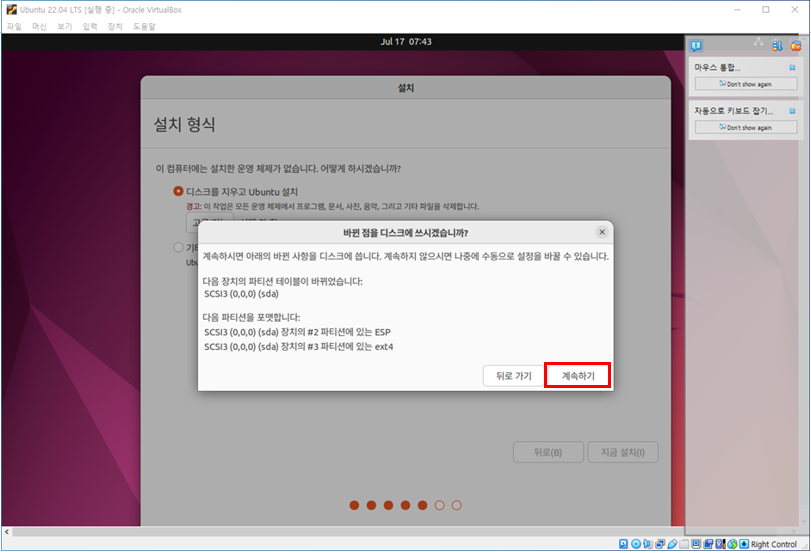Click the dismiss all notifications icon

click(796, 46)
